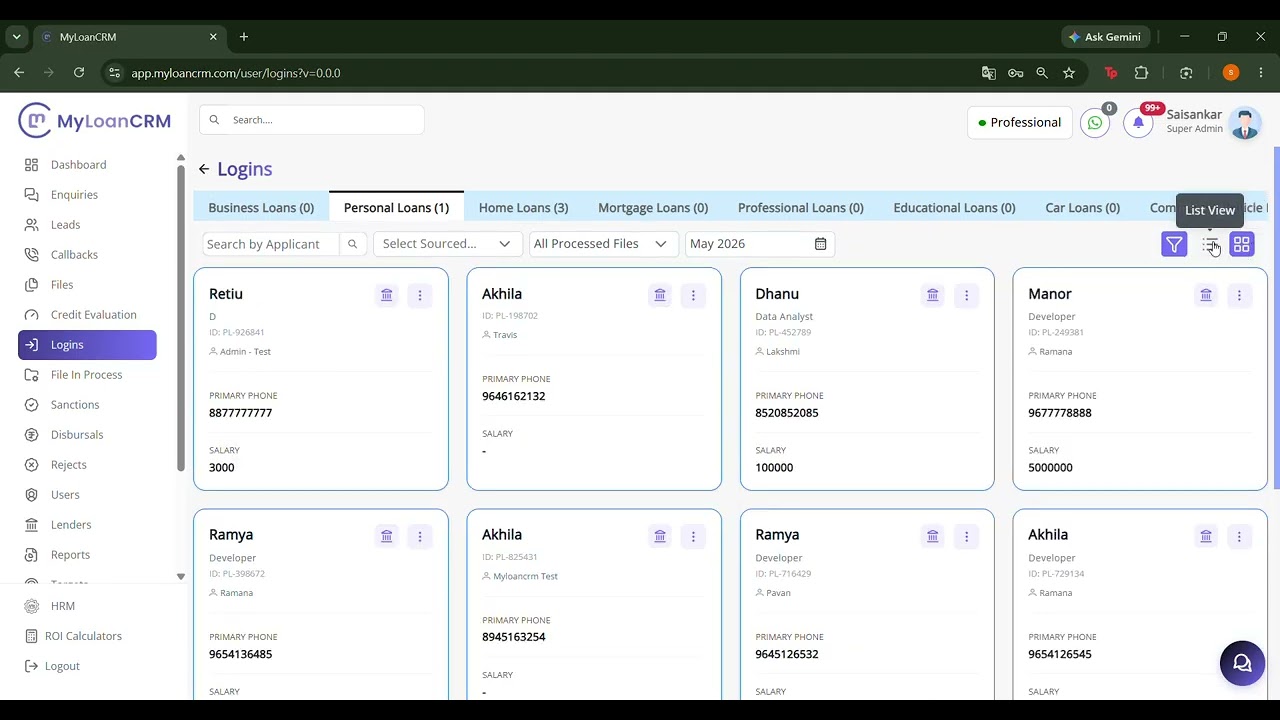1280x720 pixels.
Task: Click the ROI Calculators icon
Action: click(32, 636)
